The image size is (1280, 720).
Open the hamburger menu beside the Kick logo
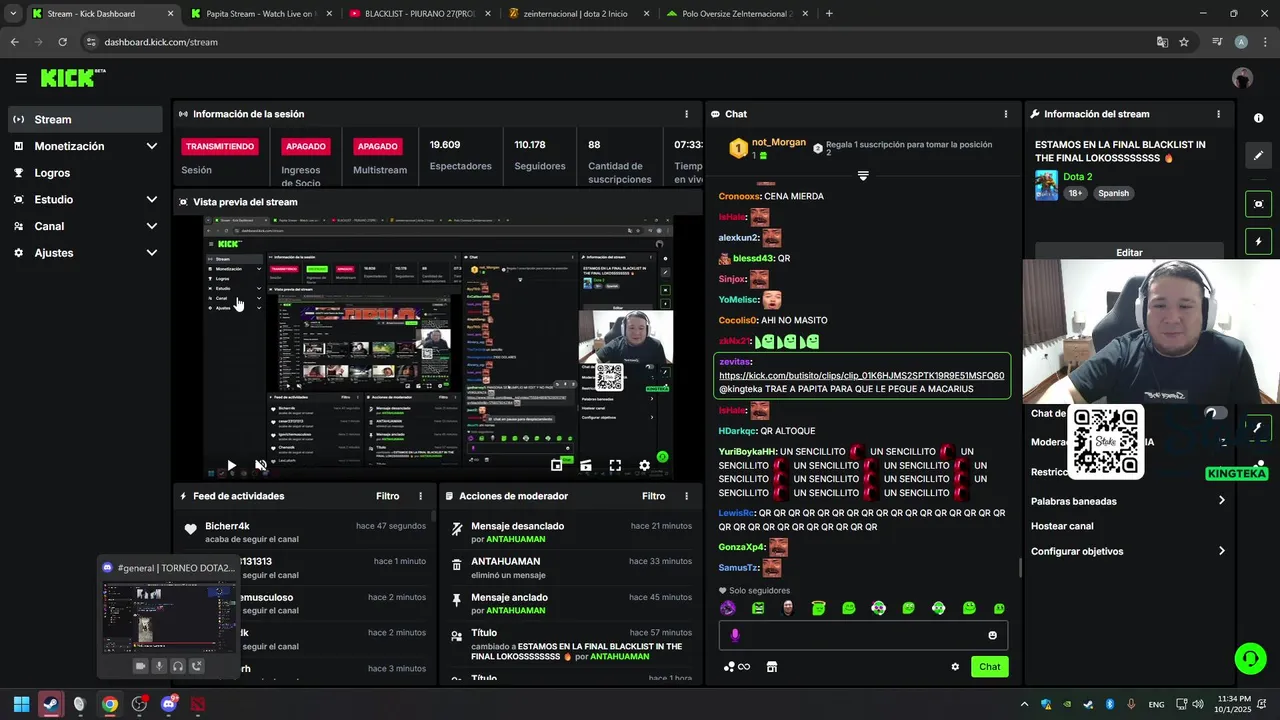(21, 78)
